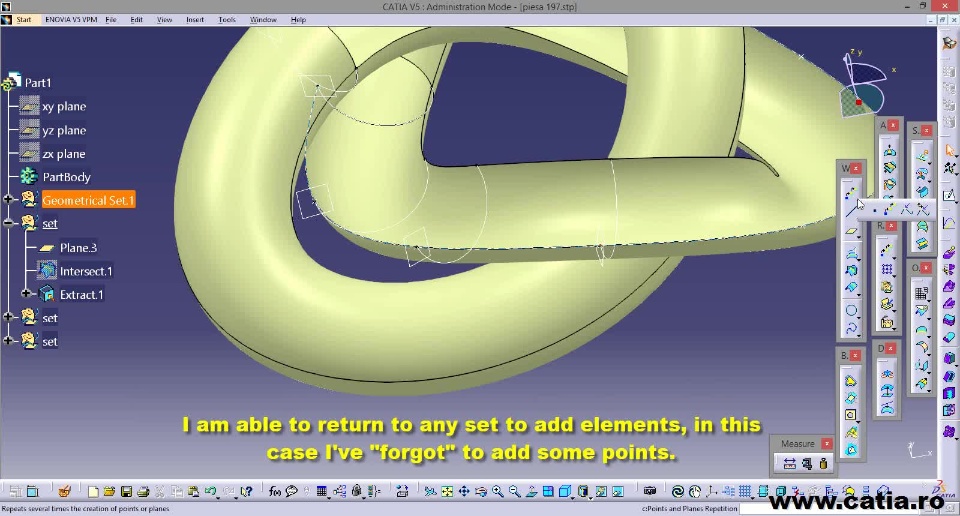
Task: Collapse the expanded 'set' node
Action: click(x=8, y=223)
